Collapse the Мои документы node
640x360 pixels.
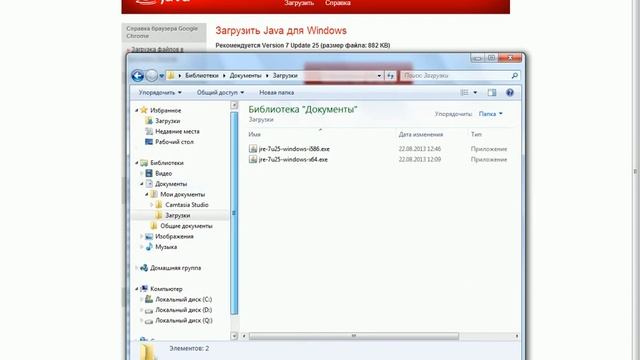tap(147, 195)
